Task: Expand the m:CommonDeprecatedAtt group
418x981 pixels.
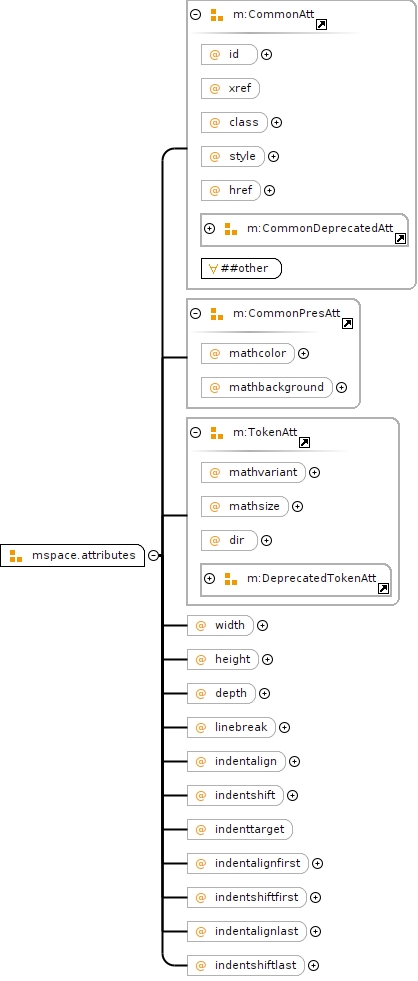Action: tap(210, 228)
